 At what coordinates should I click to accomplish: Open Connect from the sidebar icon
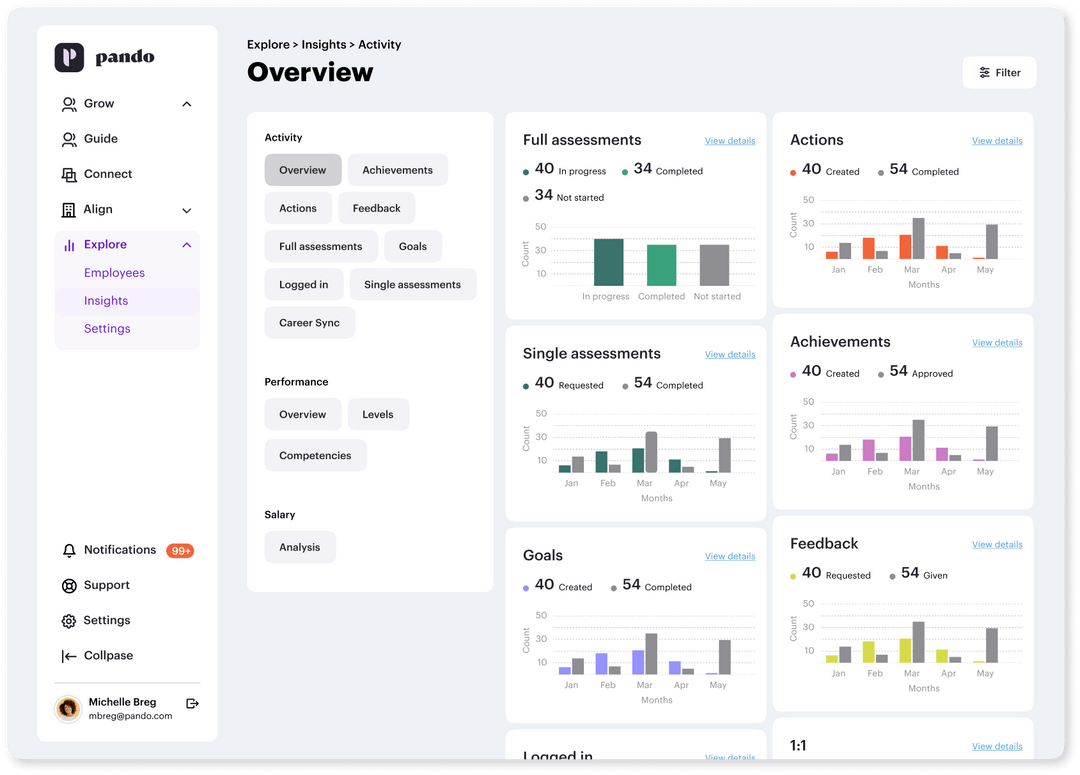pos(68,173)
